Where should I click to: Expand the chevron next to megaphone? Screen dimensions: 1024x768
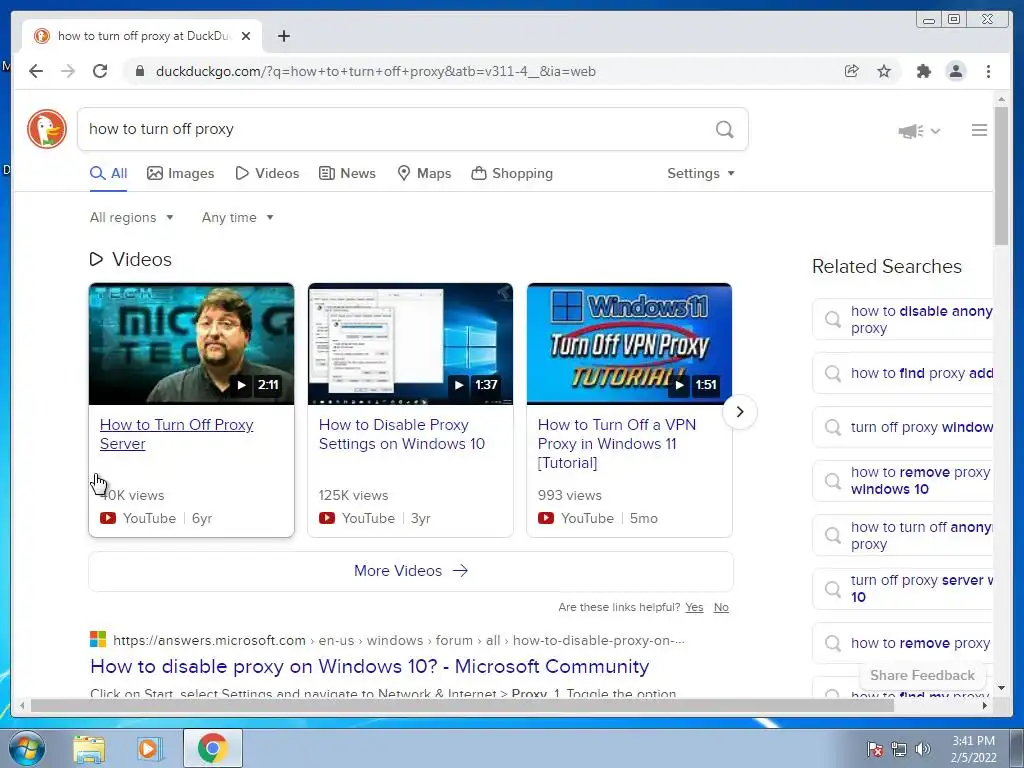[x=935, y=131]
